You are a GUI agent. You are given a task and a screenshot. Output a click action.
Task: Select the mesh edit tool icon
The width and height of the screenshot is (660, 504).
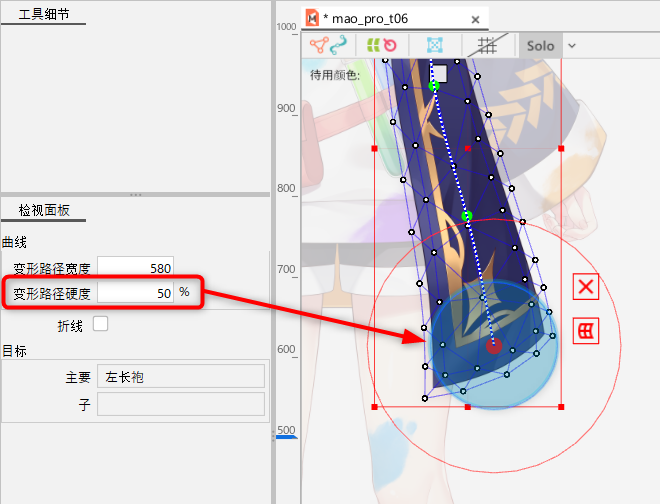pos(319,45)
